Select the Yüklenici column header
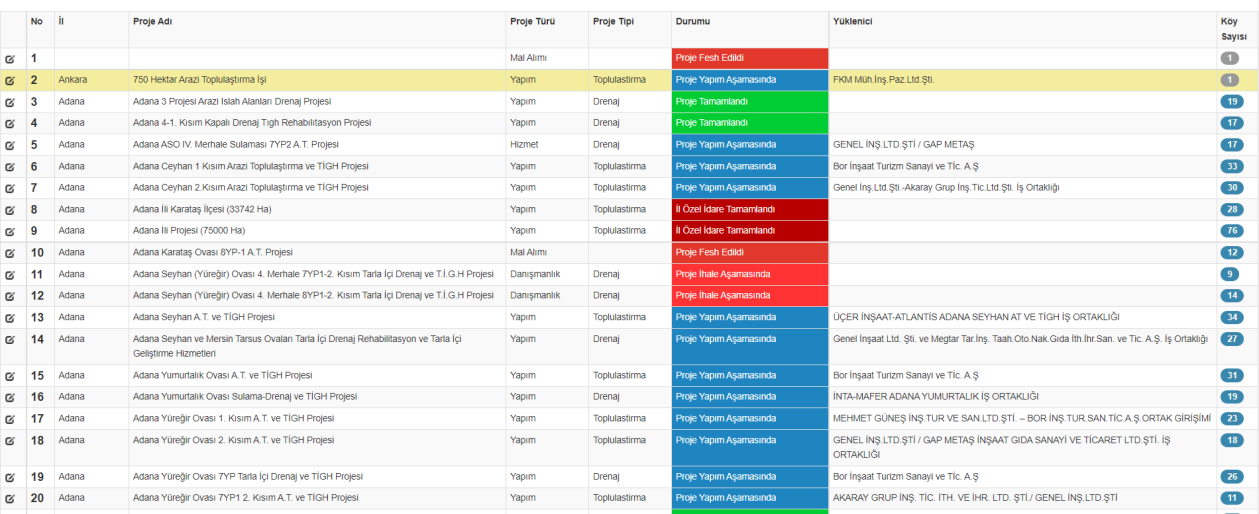This screenshot has width=1259, height=514. (852, 21)
